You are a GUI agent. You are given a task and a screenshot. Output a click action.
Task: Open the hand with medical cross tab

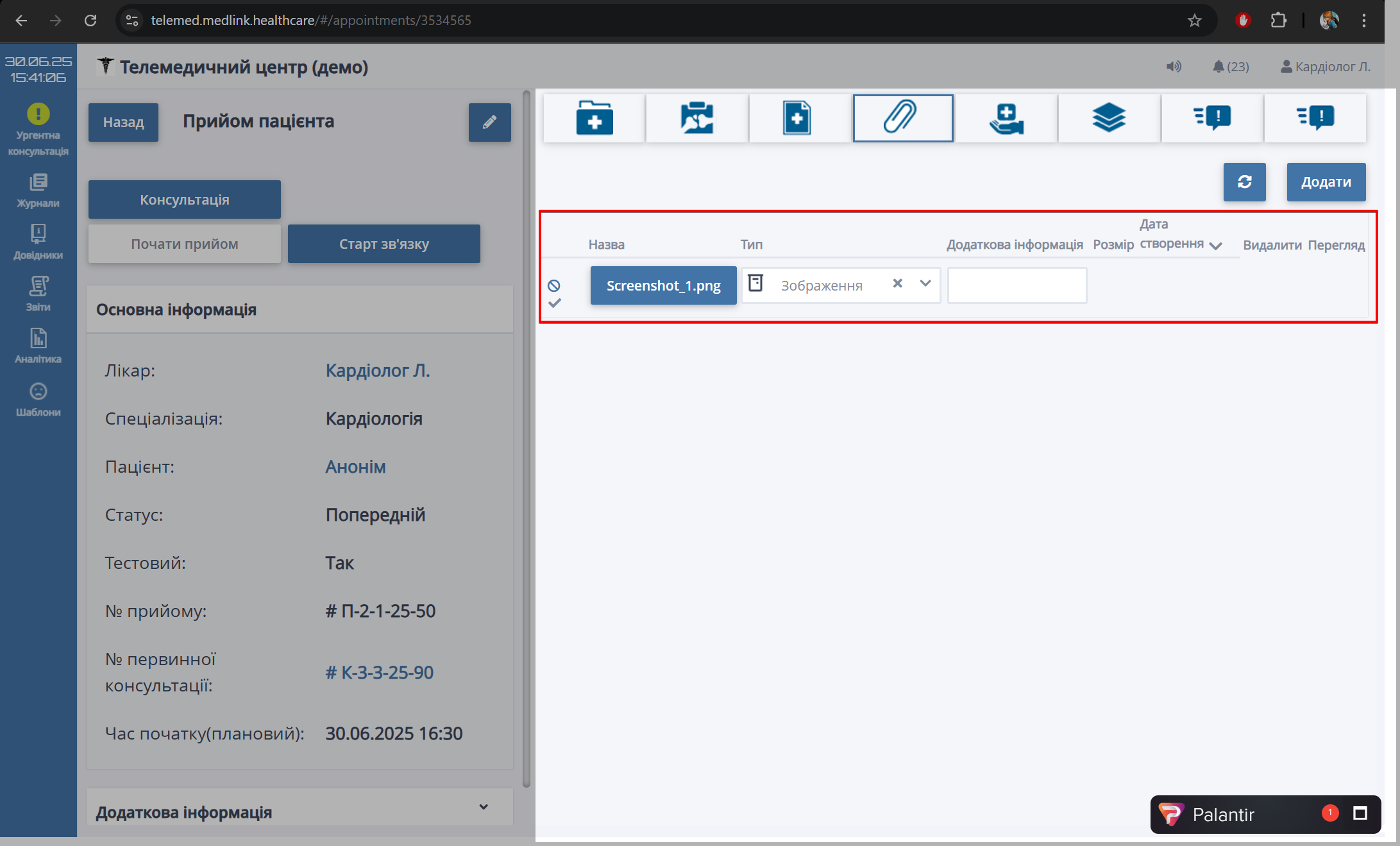coord(1006,118)
